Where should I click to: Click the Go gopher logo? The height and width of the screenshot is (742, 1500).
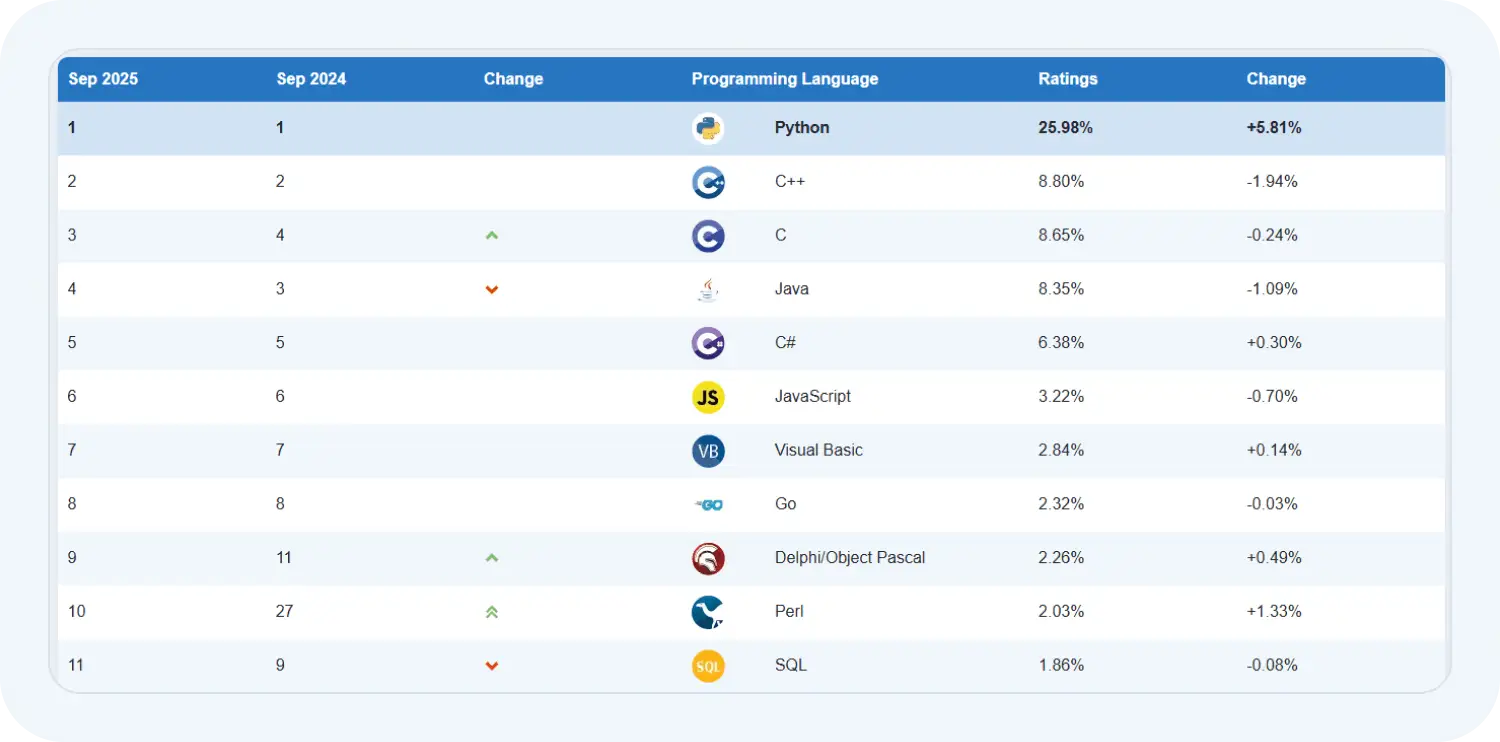coord(708,505)
